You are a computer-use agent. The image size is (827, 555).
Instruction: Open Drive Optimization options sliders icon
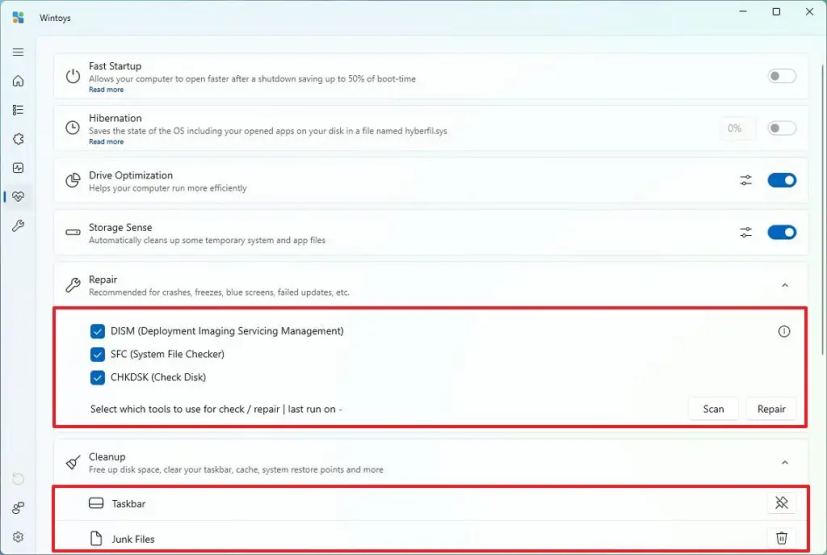(x=746, y=180)
